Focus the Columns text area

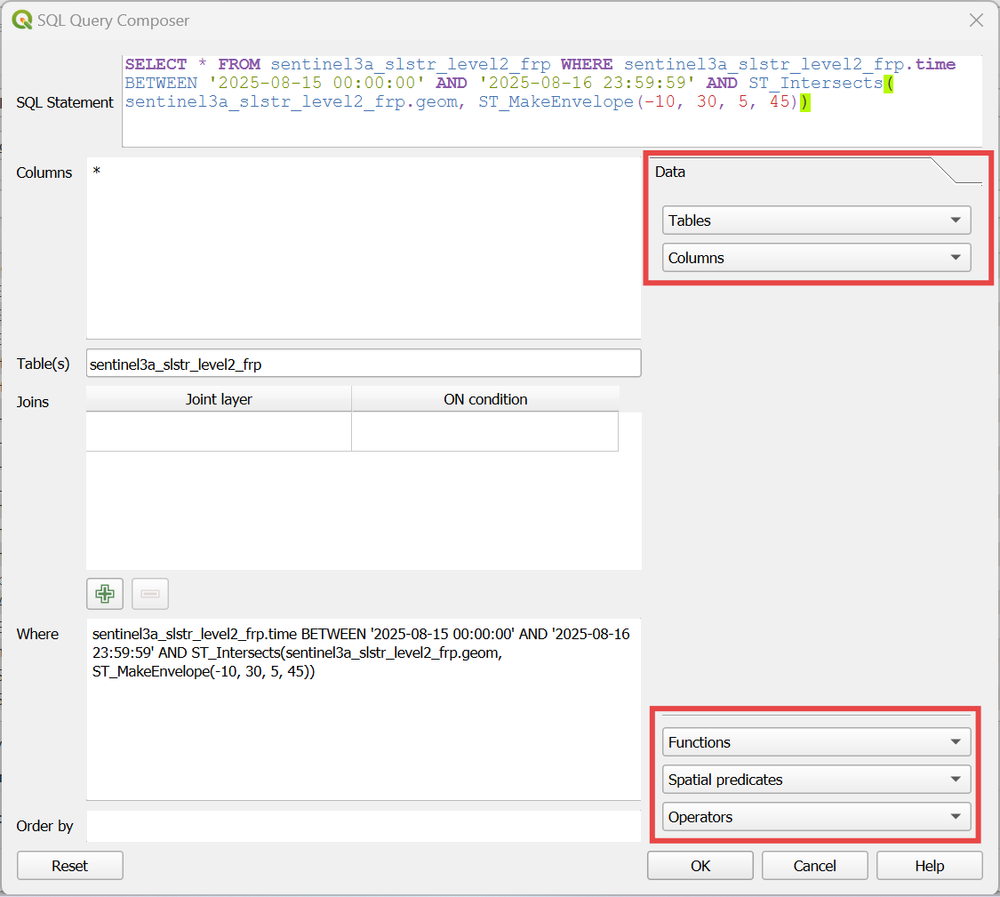click(x=364, y=250)
